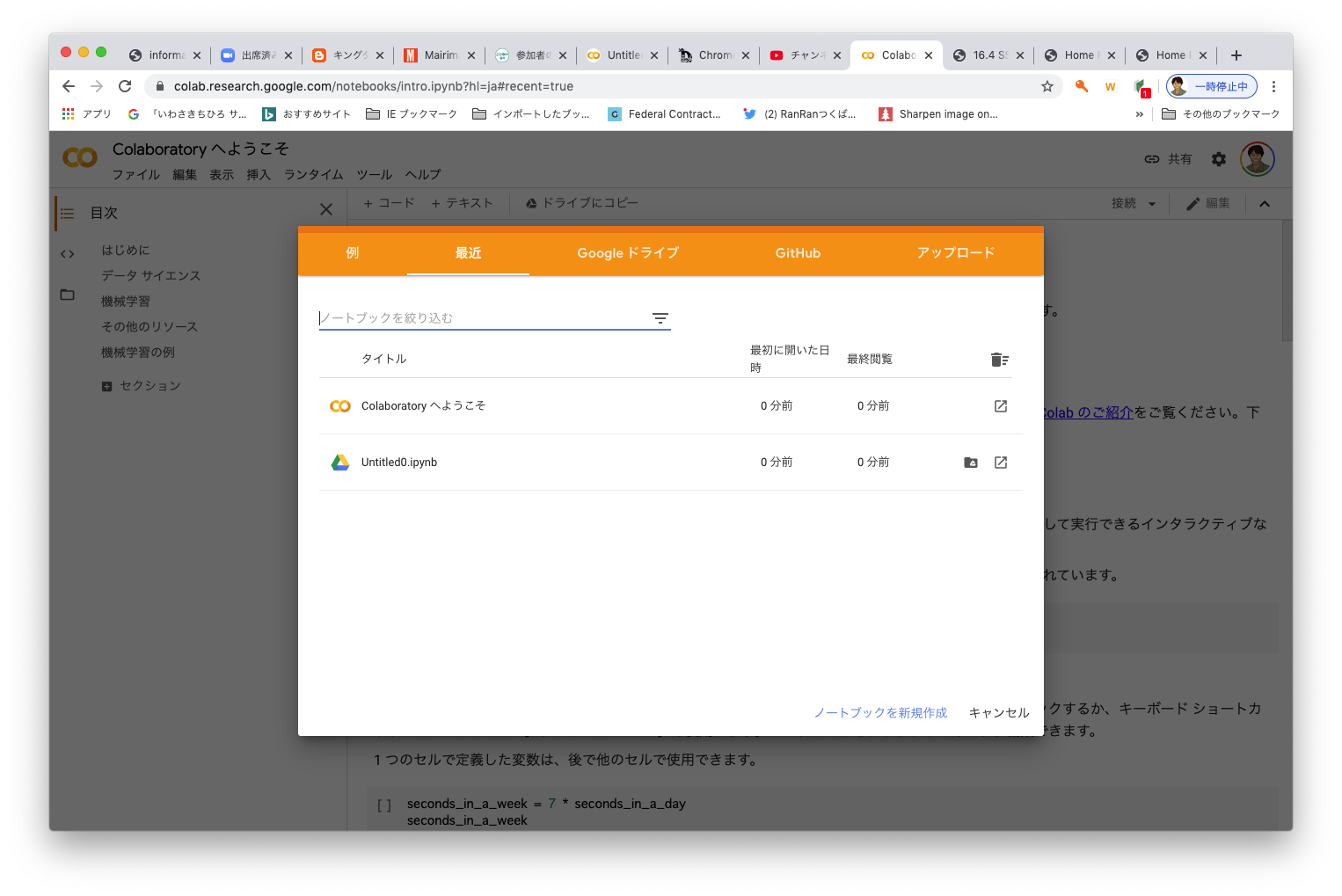Open Untitled0.ipynb in new tab icon
Viewport: 1342px width, 896px height.
[1001, 463]
